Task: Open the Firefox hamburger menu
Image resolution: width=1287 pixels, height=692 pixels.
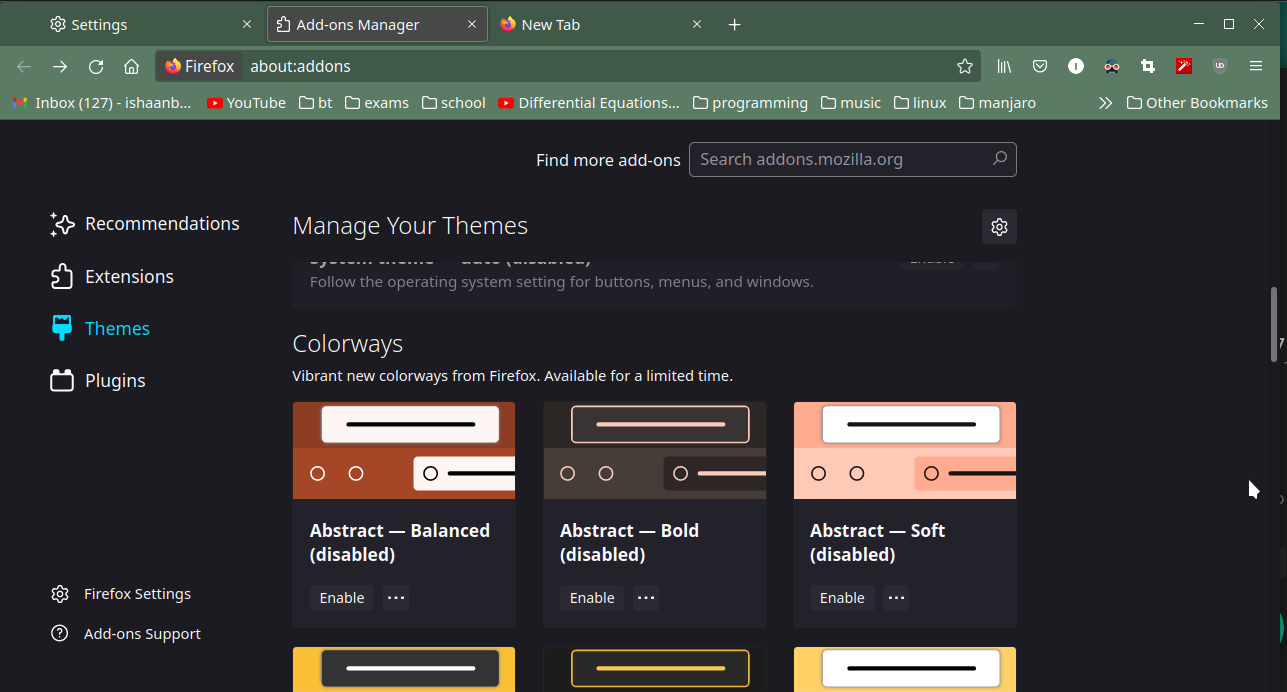Action: pyautogui.click(x=1256, y=67)
